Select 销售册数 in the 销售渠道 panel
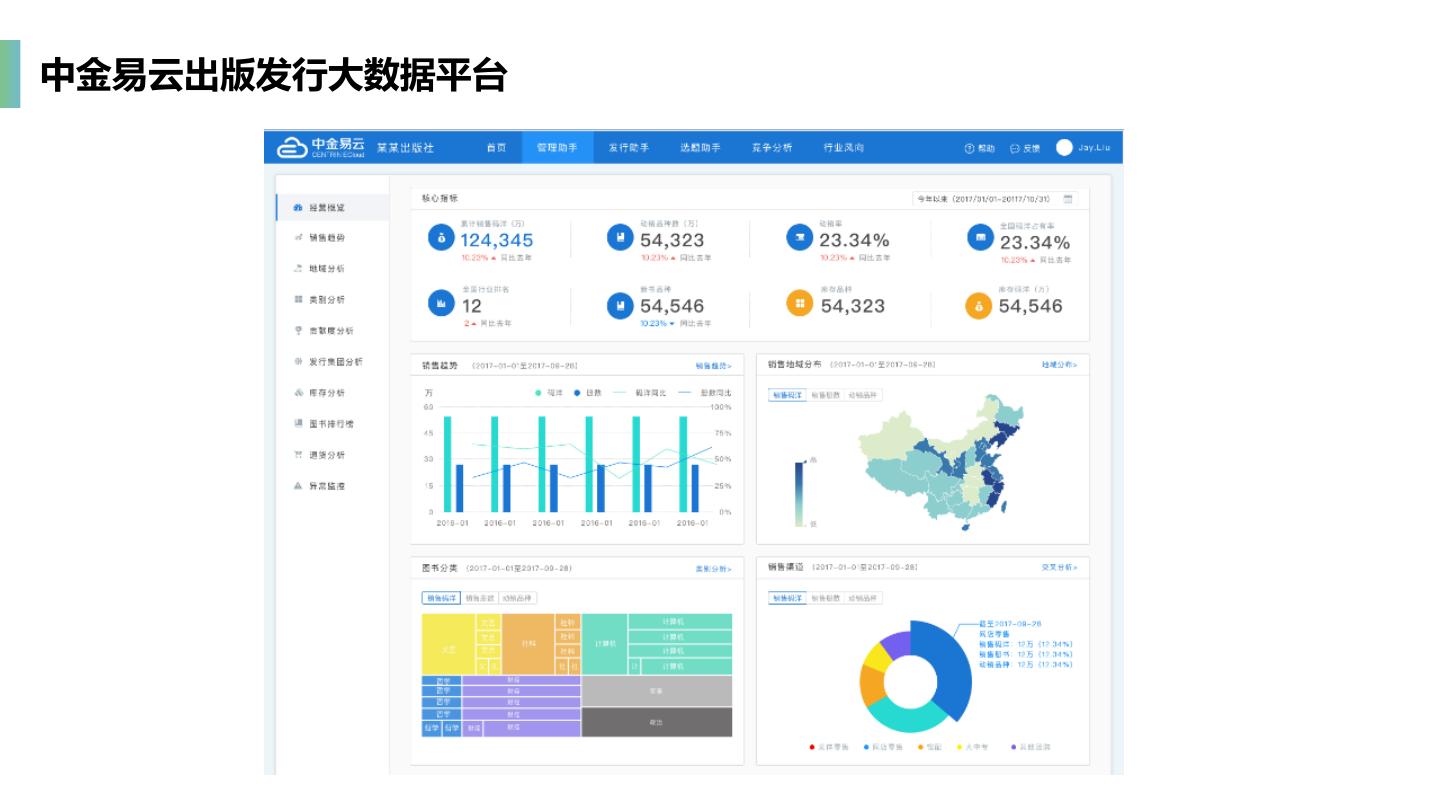Image resolution: width=1440 pixels, height=810 pixels. [x=825, y=598]
